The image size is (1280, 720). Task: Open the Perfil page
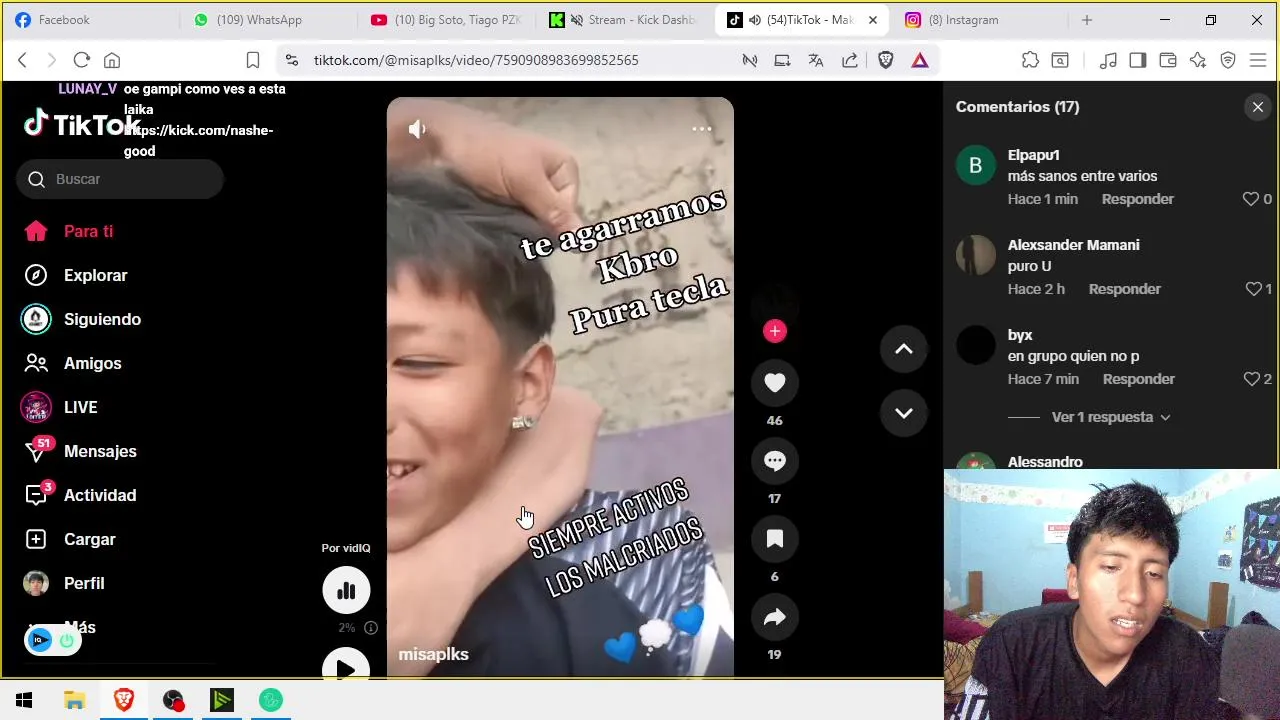tap(84, 583)
